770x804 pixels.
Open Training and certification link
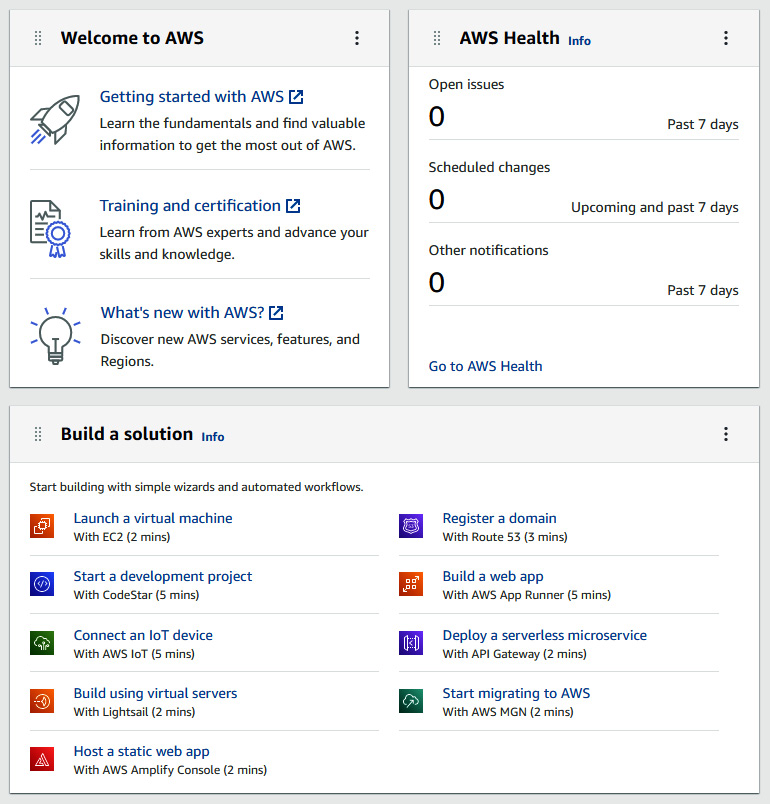190,206
